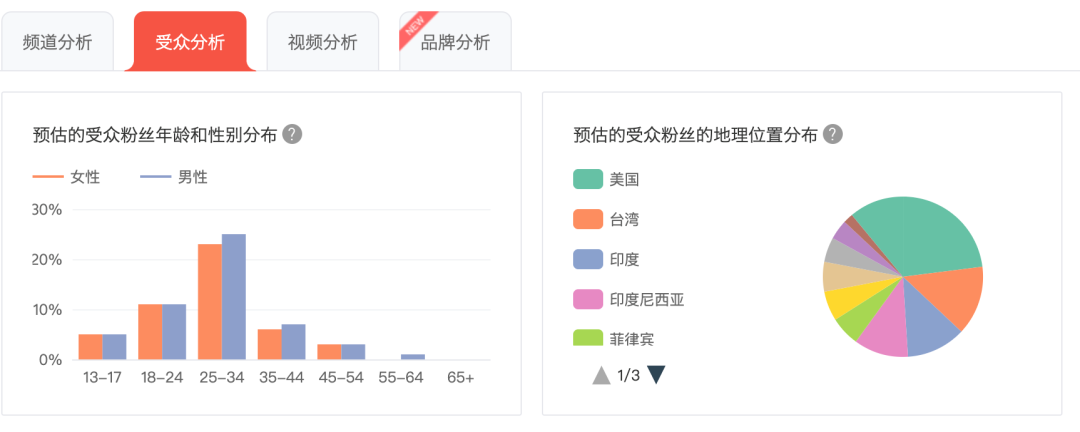Click the male bar for 25-34
The width and height of the screenshot is (1080, 432).
coord(233,297)
